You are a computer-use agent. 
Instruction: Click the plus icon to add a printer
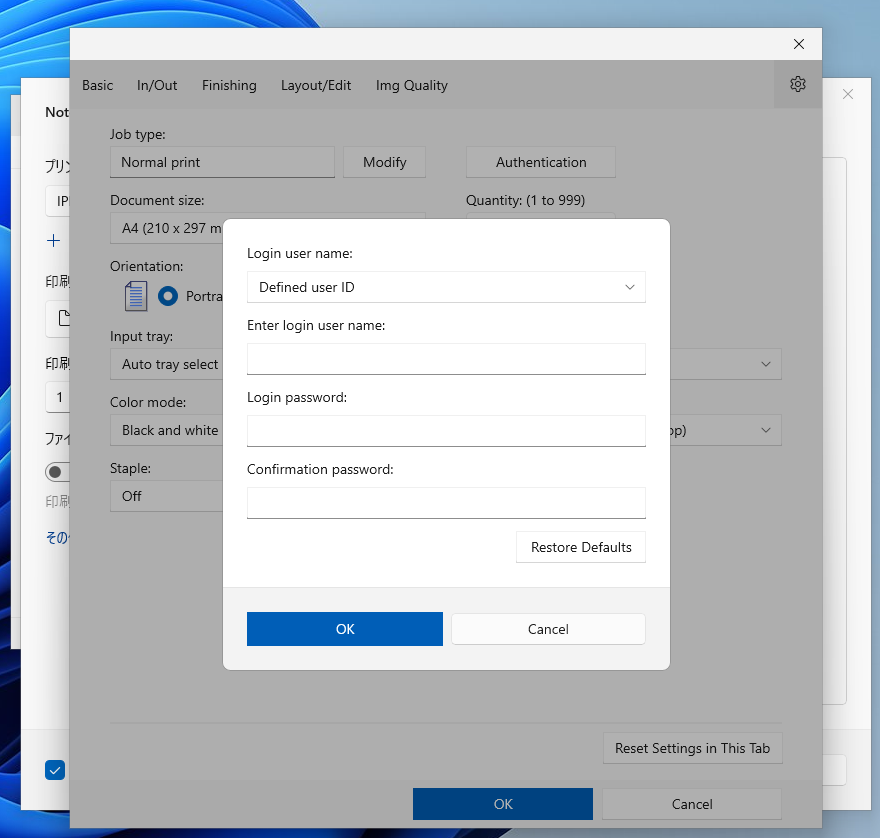[x=54, y=240]
